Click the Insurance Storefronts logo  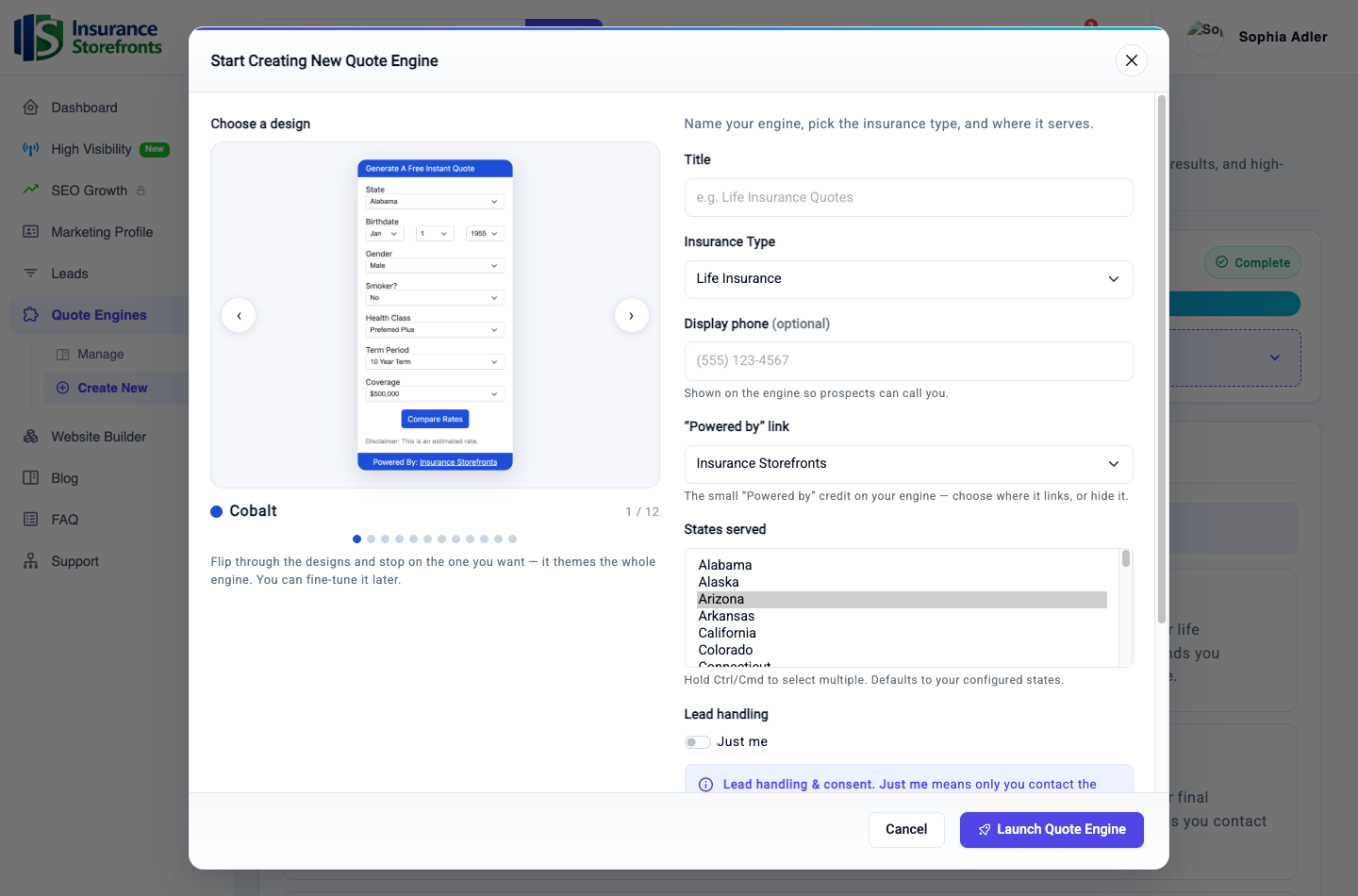(x=89, y=38)
